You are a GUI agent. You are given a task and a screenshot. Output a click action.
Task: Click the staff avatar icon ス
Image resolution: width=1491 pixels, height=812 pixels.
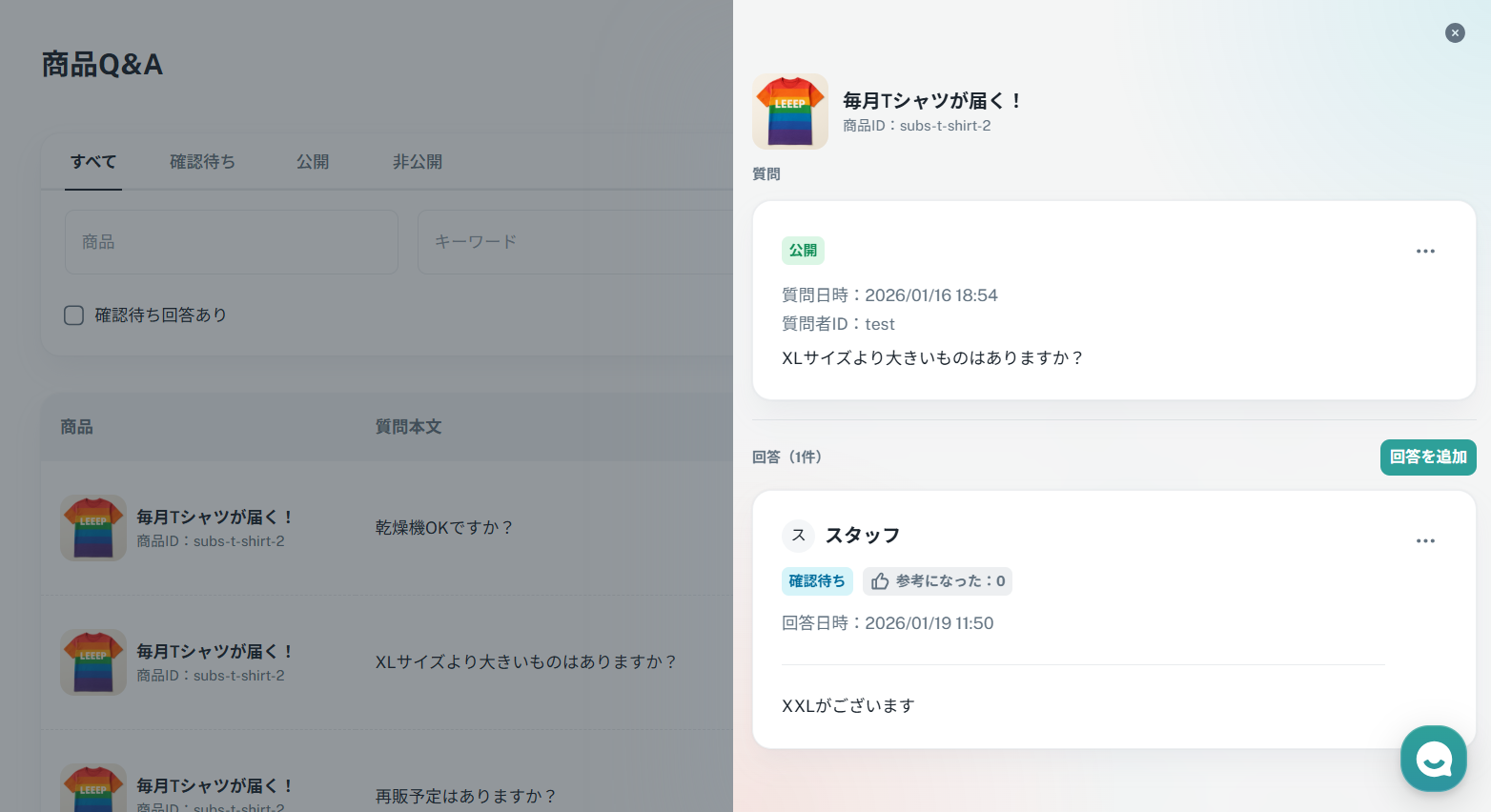click(x=799, y=536)
